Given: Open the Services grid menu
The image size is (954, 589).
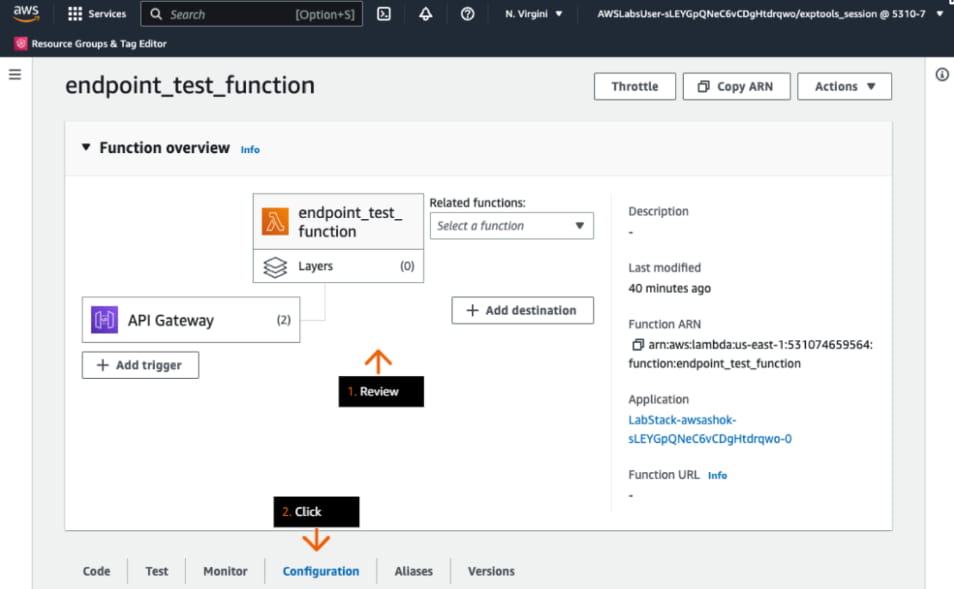Looking at the screenshot, I should [x=74, y=14].
